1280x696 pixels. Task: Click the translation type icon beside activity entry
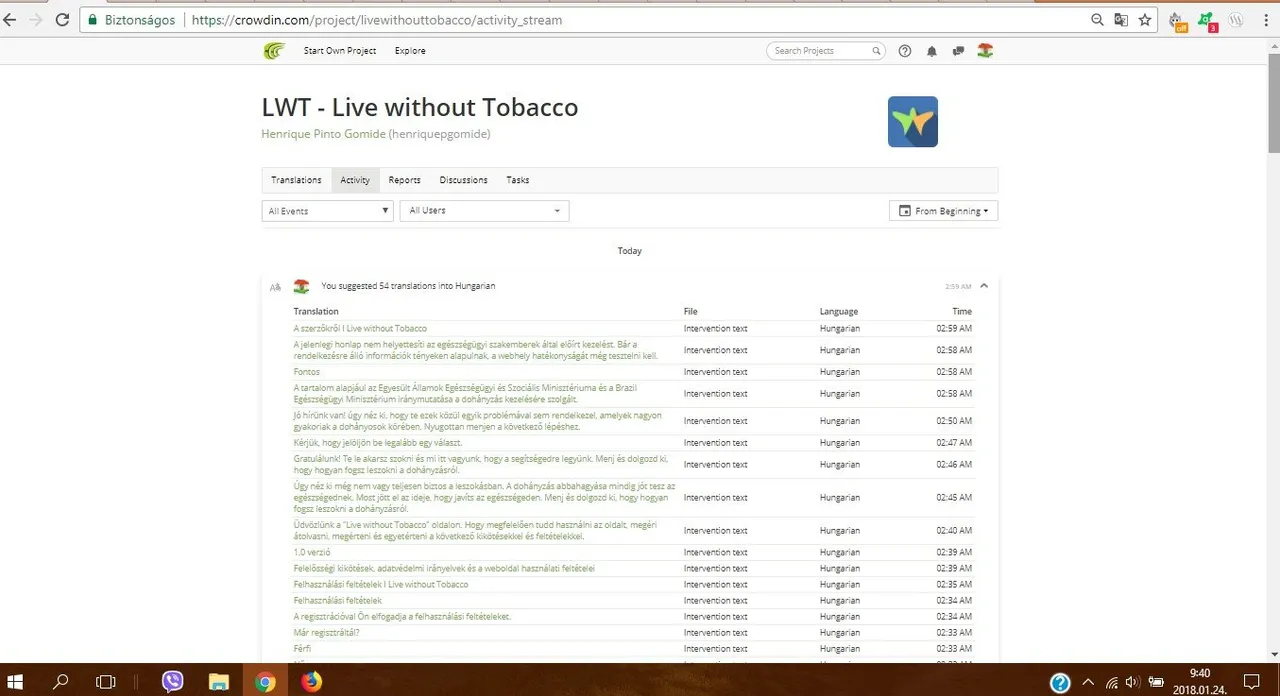pyautogui.click(x=275, y=287)
